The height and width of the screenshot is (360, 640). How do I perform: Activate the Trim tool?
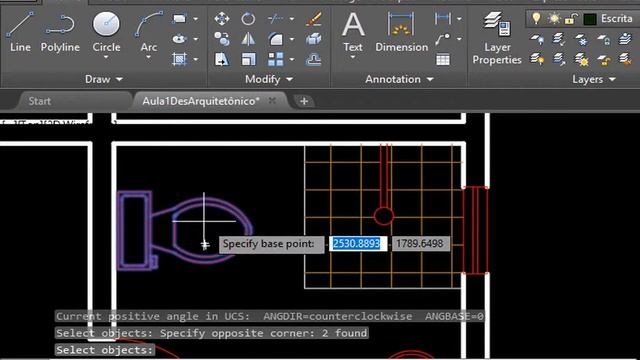click(x=276, y=19)
